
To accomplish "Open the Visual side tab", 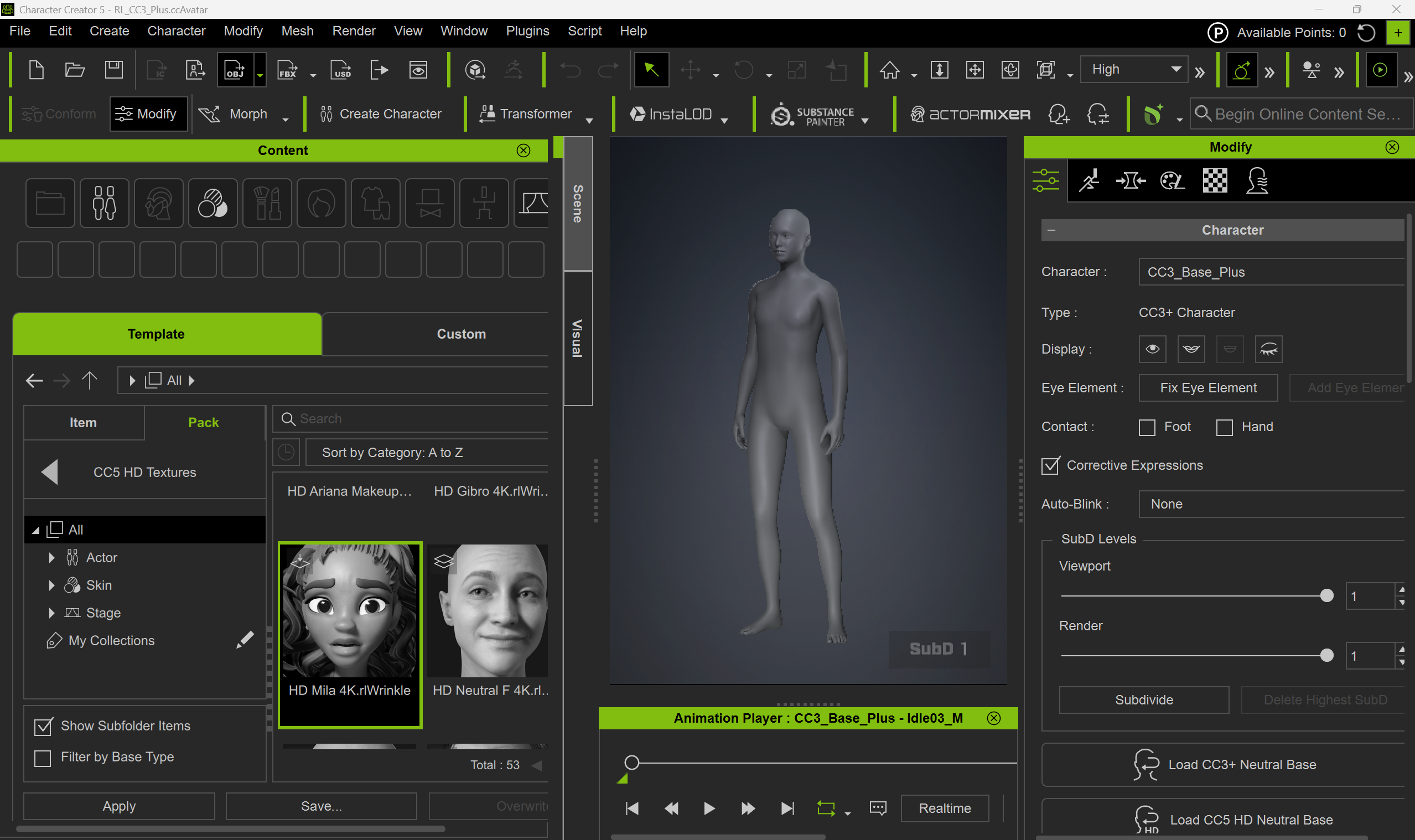I will [577, 339].
